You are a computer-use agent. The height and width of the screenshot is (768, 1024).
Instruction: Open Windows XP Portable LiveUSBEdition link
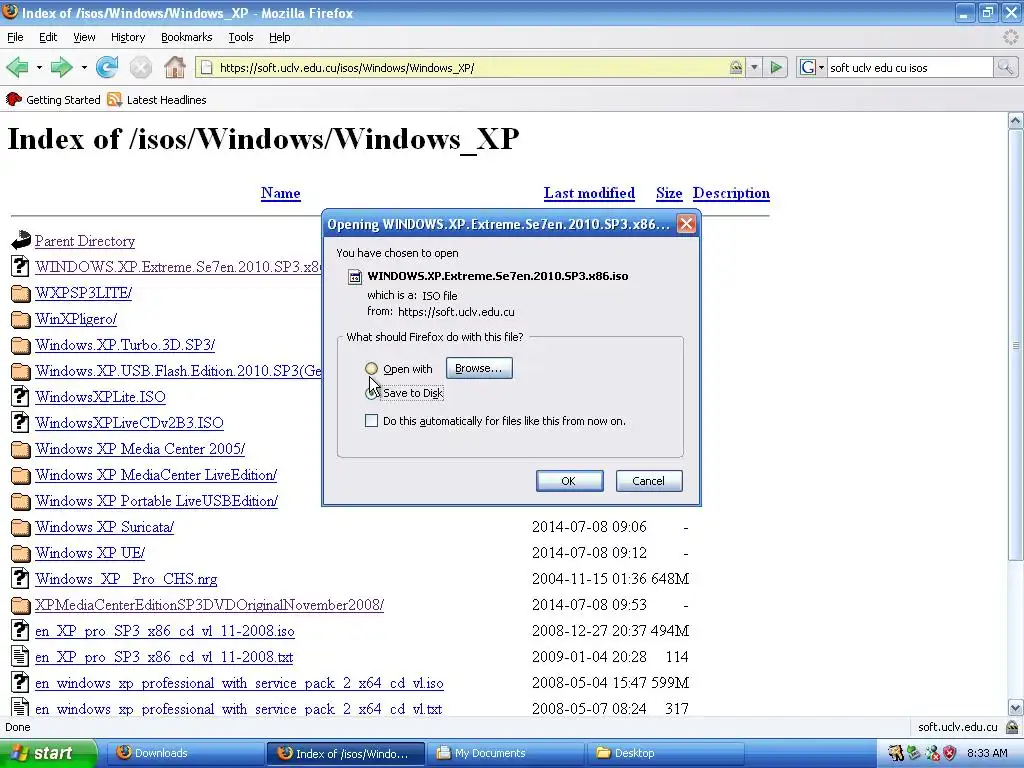pos(157,501)
